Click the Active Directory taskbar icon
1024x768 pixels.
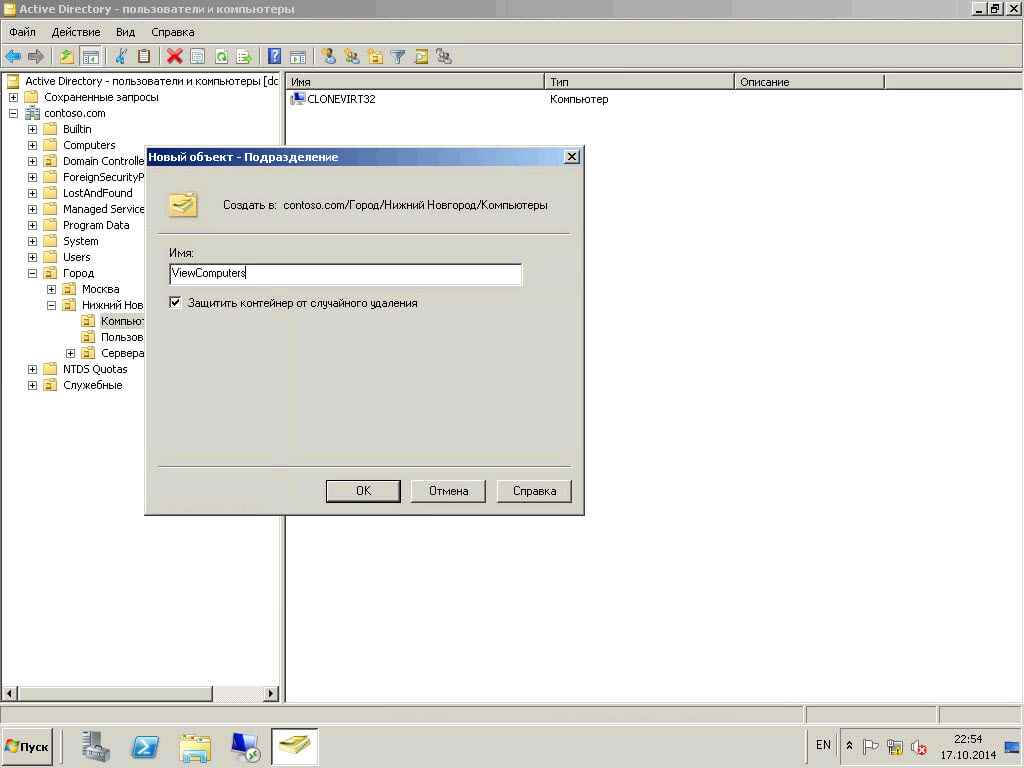point(294,746)
